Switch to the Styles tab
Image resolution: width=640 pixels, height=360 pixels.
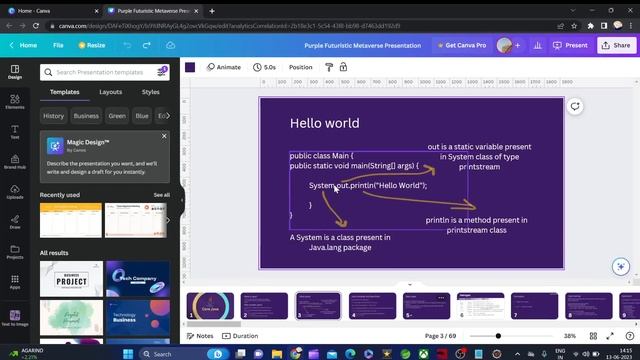(151, 92)
